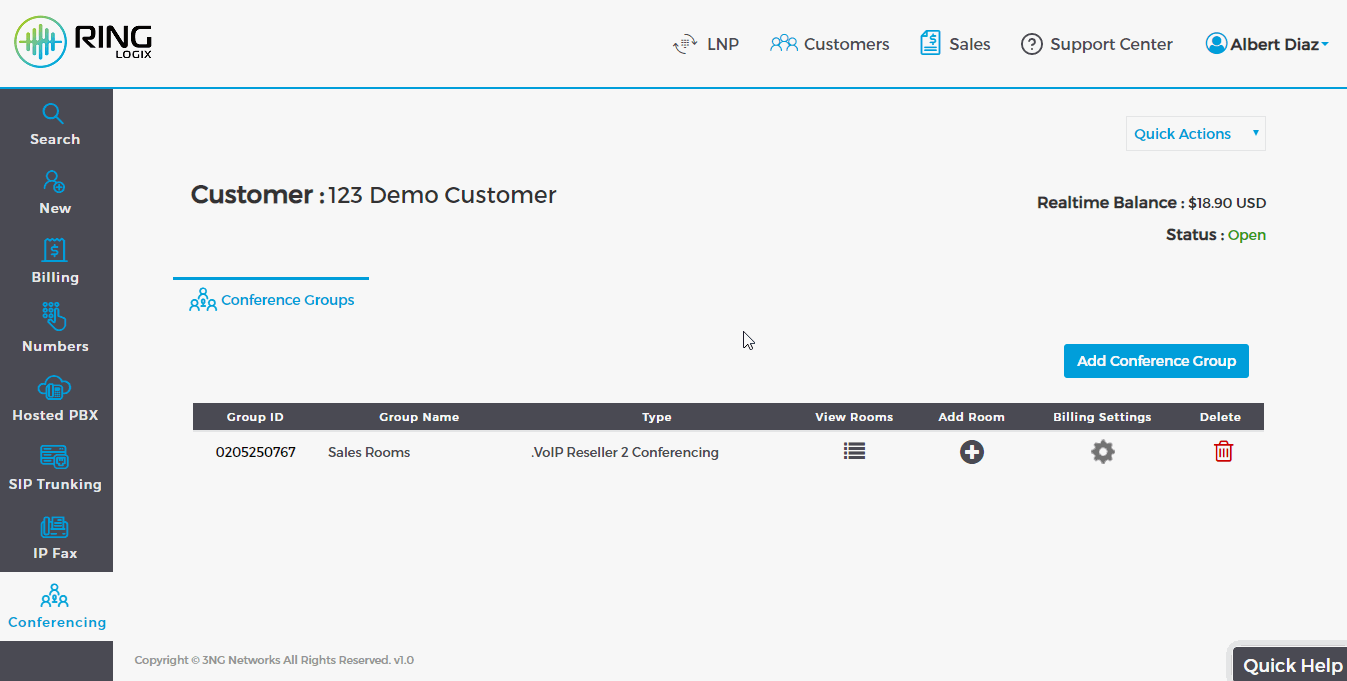Open the Albert Diaz user menu

1267,44
